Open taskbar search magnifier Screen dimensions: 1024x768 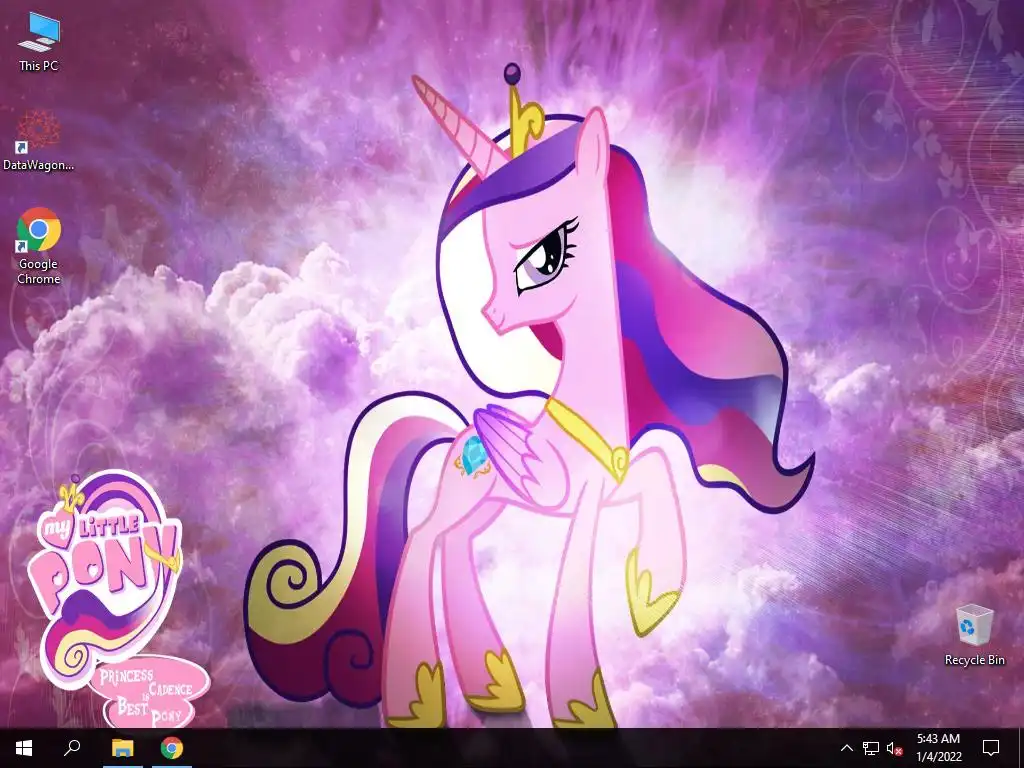(72, 748)
